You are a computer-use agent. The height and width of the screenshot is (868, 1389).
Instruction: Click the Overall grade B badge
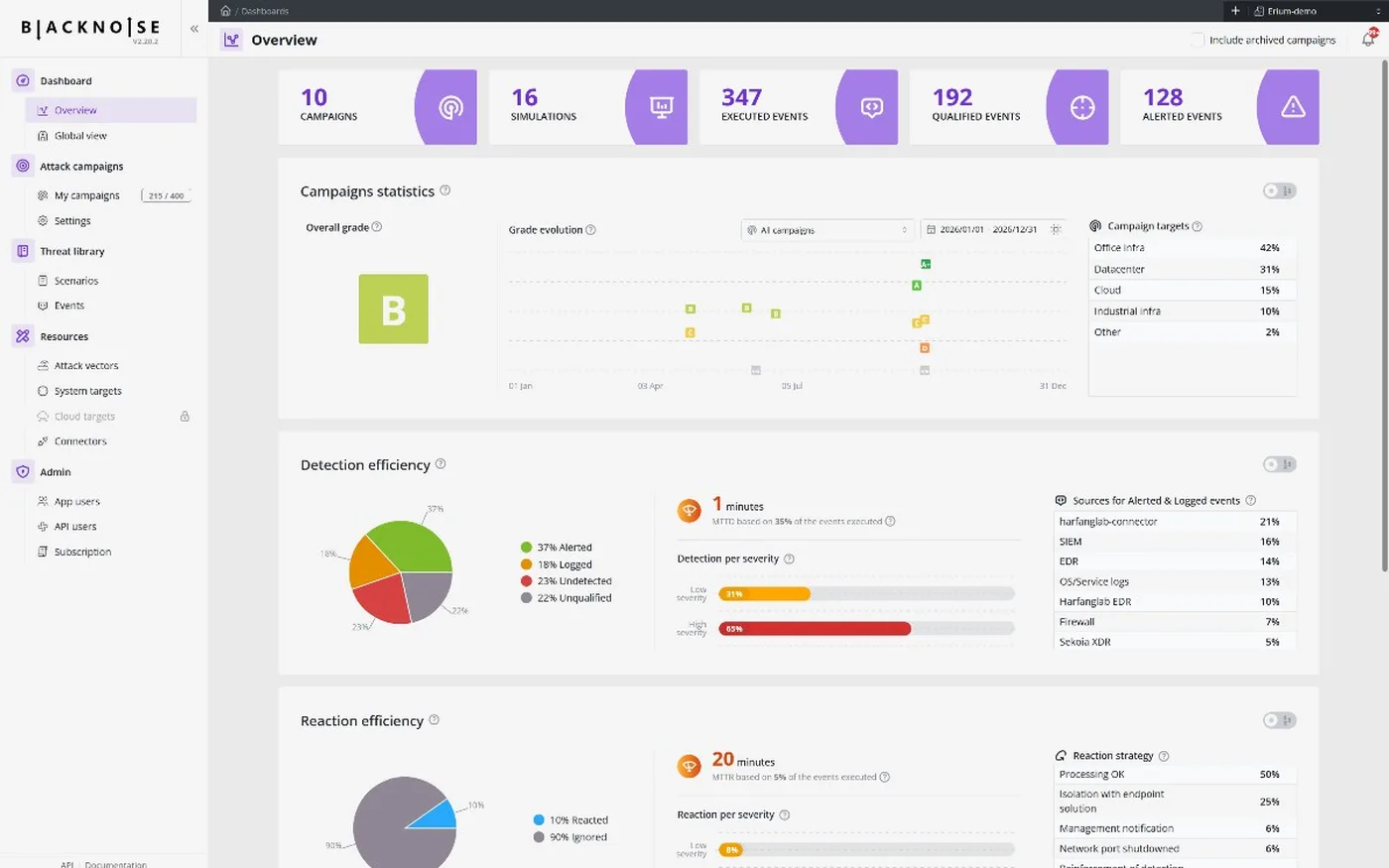[x=394, y=310]
